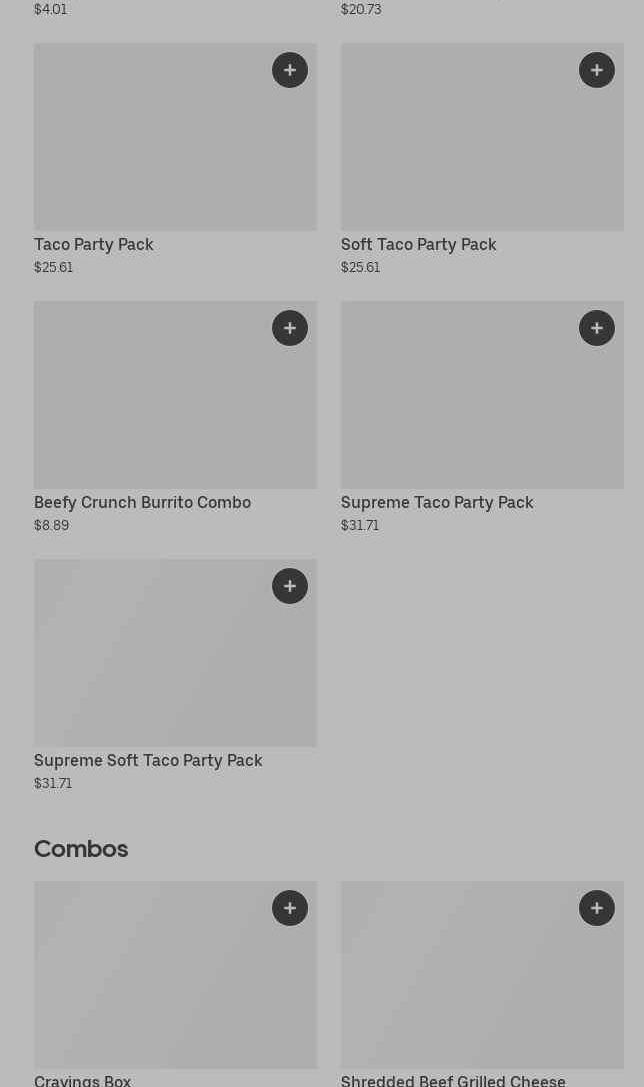This screenshot has height=1087, width=644.
Task: Open Supreme Soft Taco Party Pack title
Action: pyautogui.click(x=148, y=760)
